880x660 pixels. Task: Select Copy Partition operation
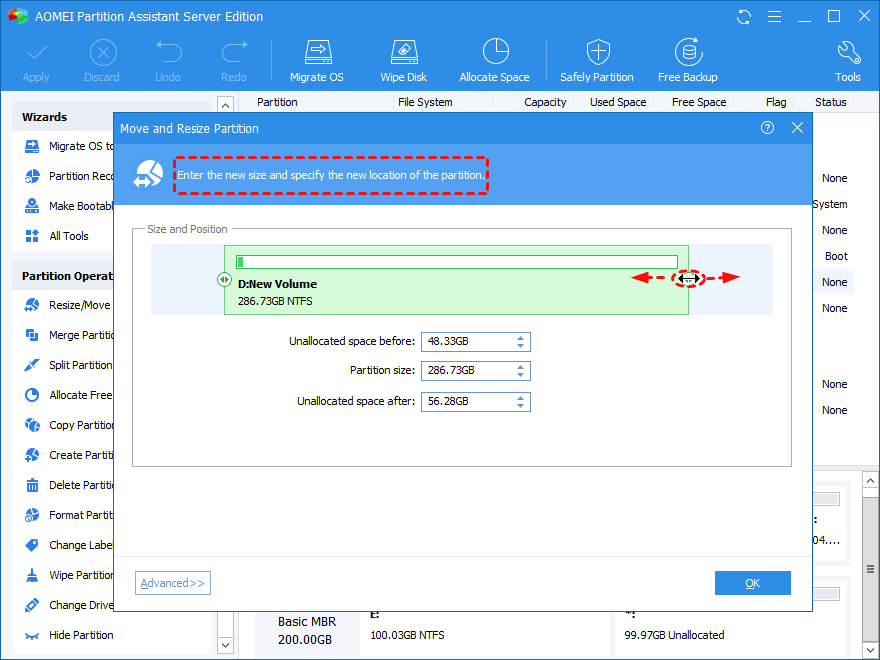pos(68,425)
